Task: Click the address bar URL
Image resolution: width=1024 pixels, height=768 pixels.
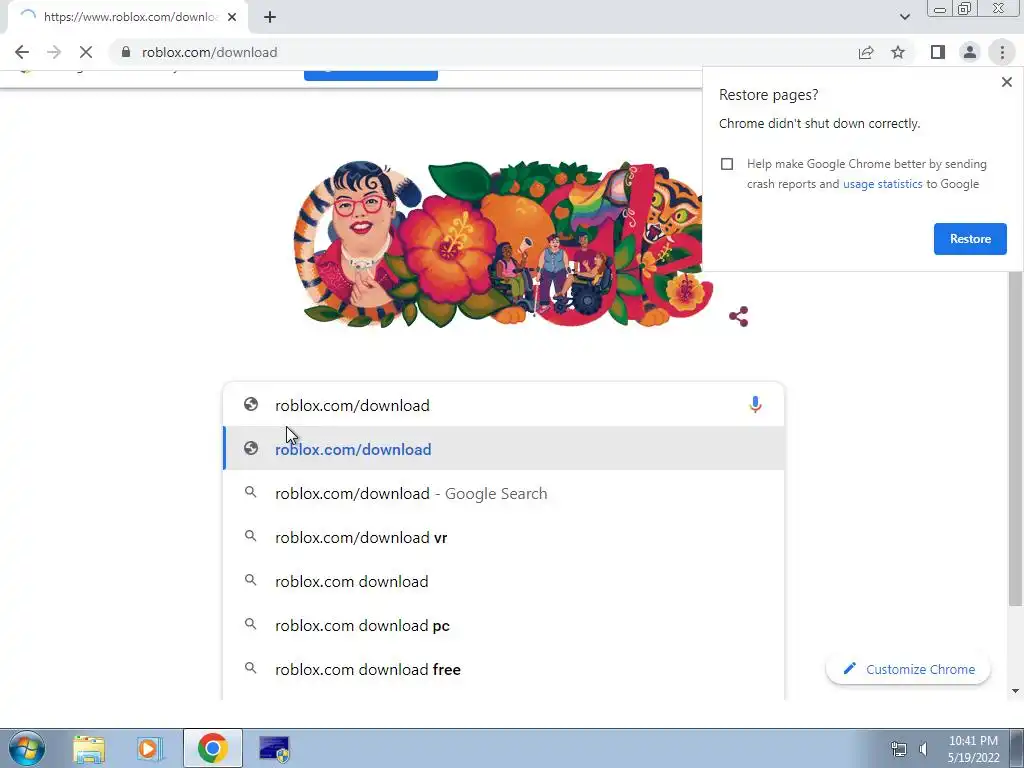Action: pyautogui.click(x=210, y=52)
